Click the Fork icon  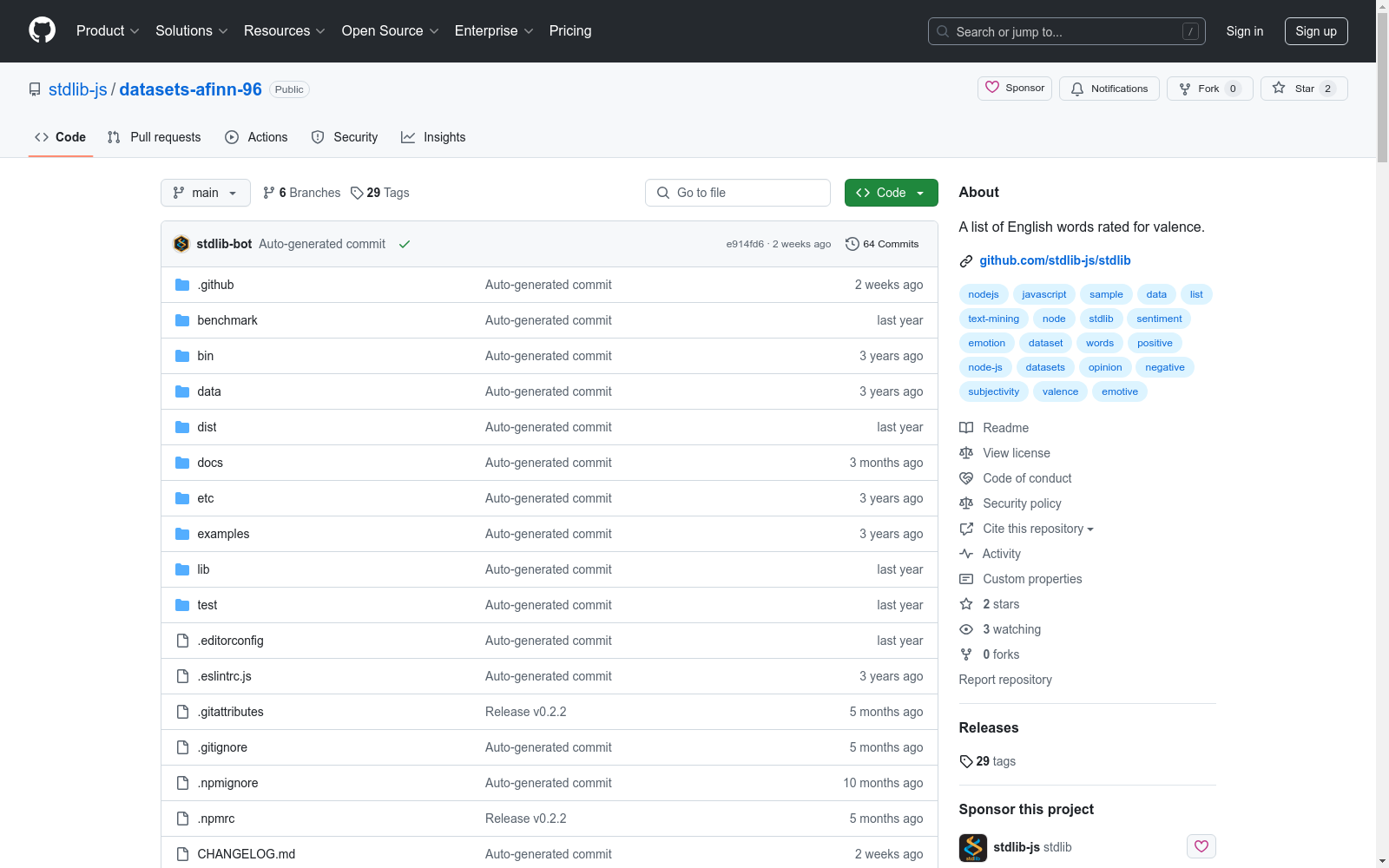[x=1185, y=89]
